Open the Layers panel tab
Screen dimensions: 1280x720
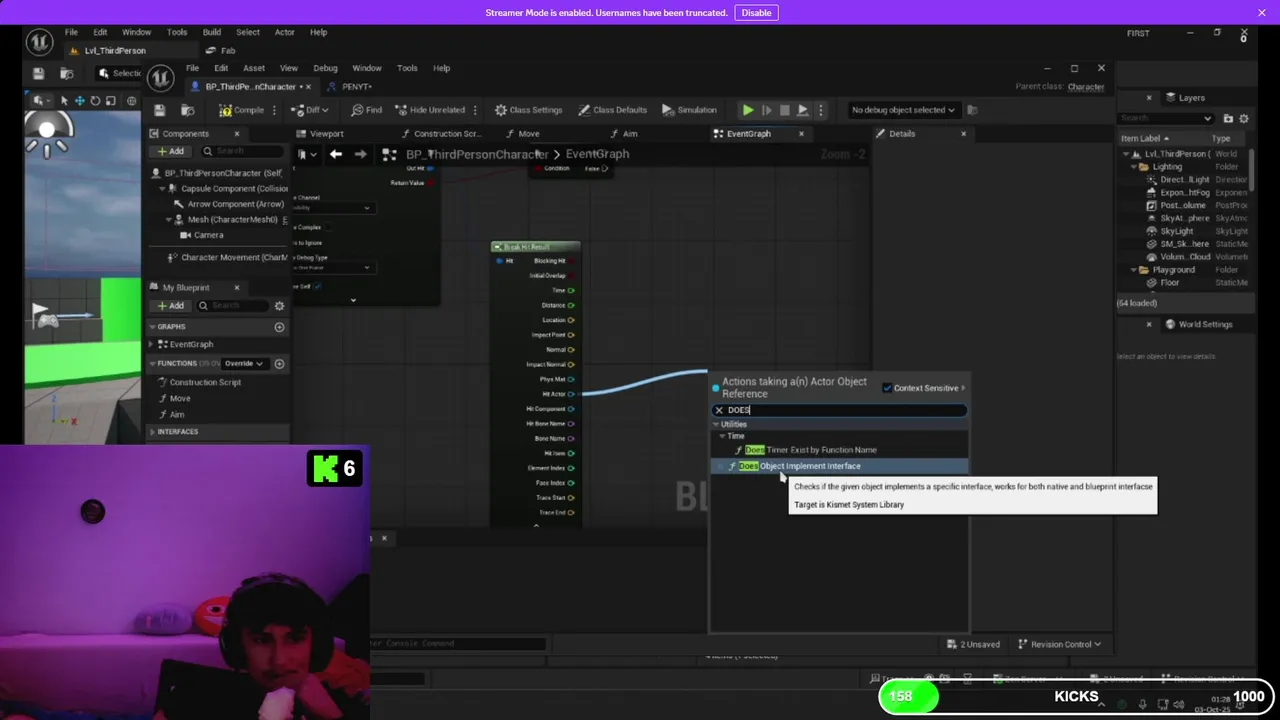pyautogui.click(x=1191, y=98)
